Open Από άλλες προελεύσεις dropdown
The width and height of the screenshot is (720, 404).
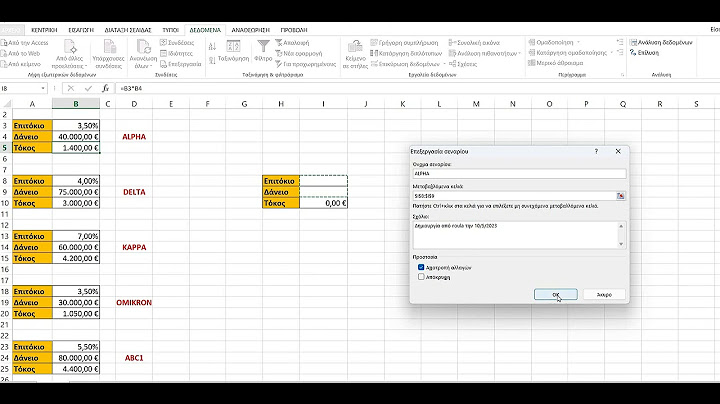click(70, 54)
